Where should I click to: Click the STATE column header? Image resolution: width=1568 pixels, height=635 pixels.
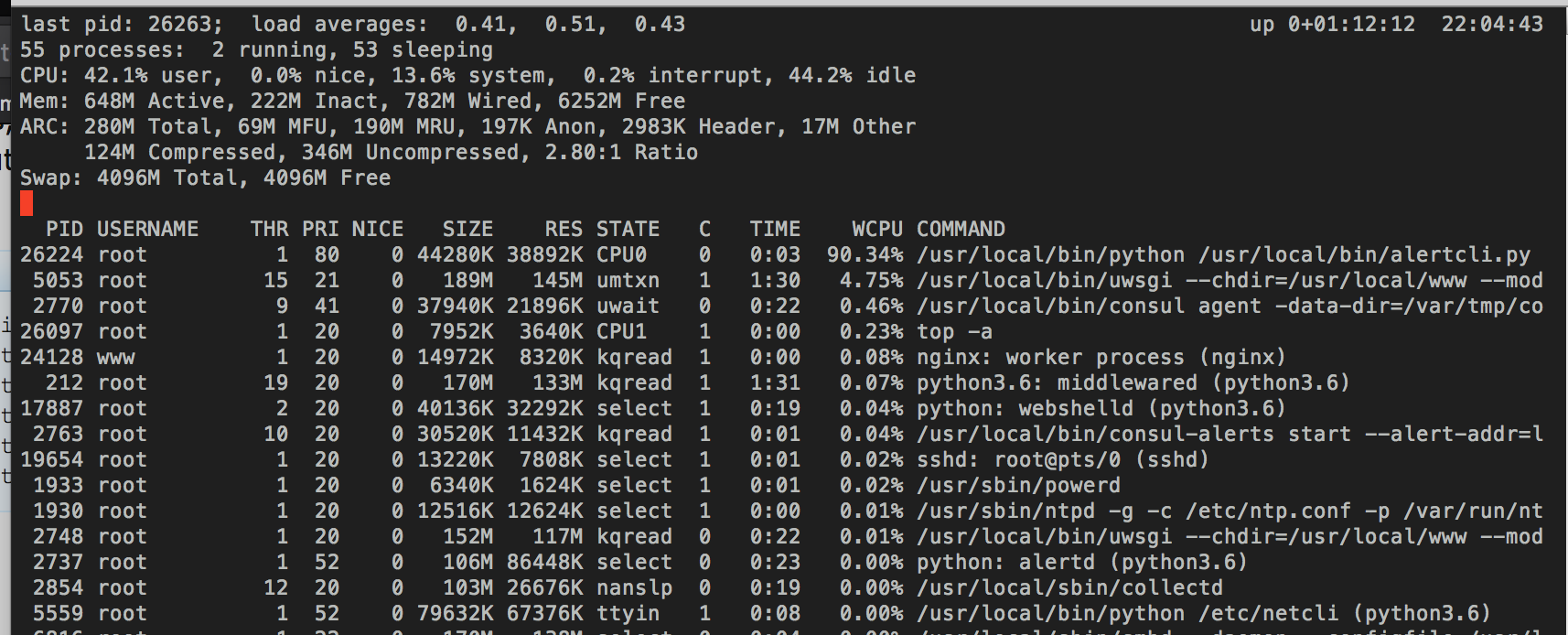(x=628, y=229)
